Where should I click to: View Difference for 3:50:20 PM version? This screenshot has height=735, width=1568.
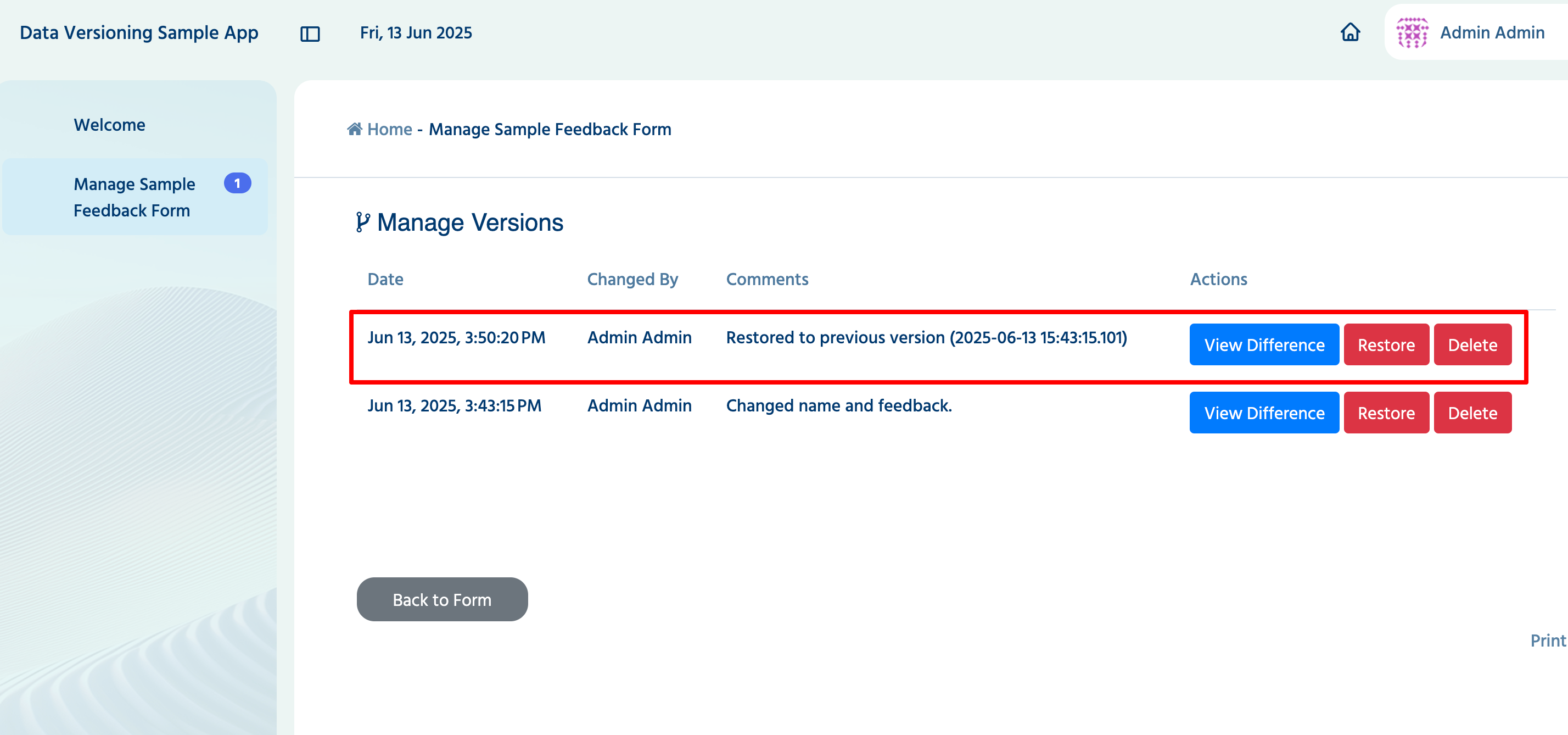tap(1264, 344)
